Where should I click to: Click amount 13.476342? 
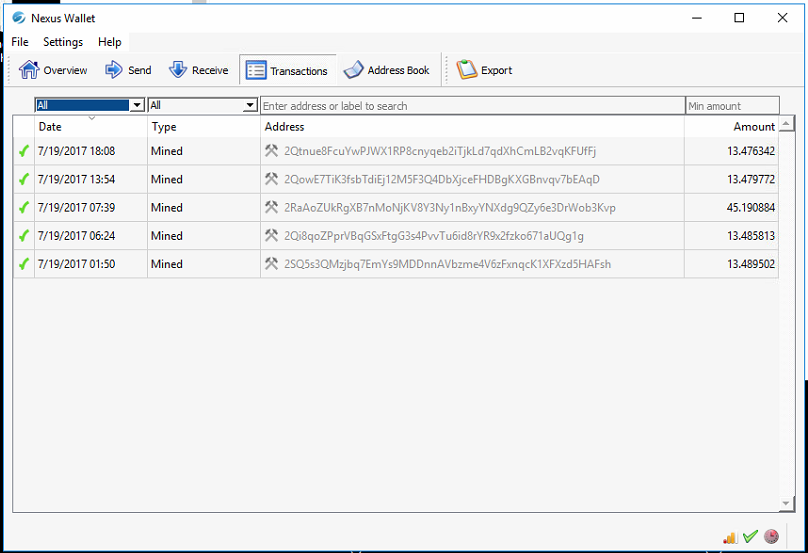tap(751, 151)
